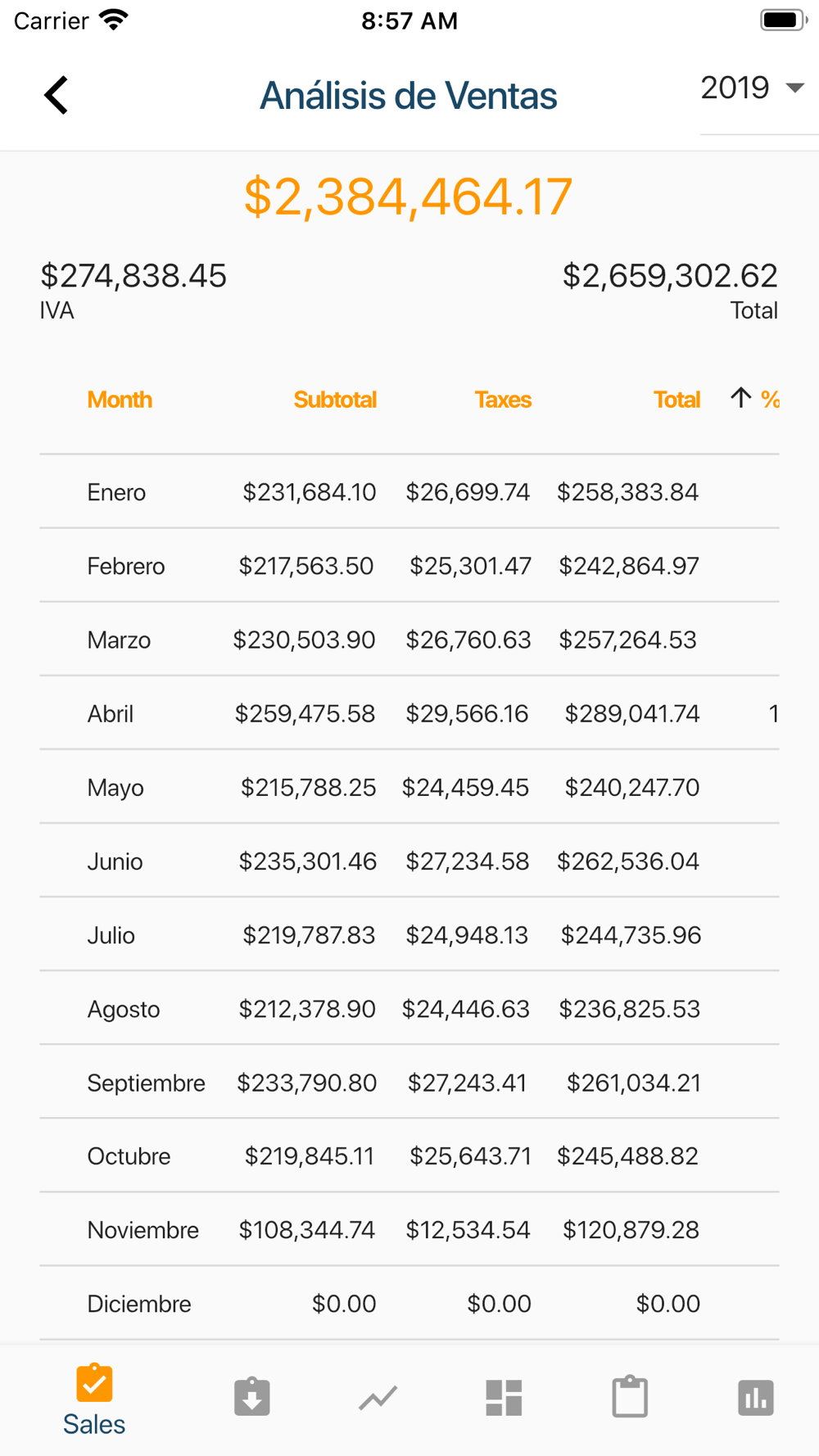Tap the orange grand subtotal amount
Image resolution: width=819 pixels, height=1456 pixels.
[408, 197]
